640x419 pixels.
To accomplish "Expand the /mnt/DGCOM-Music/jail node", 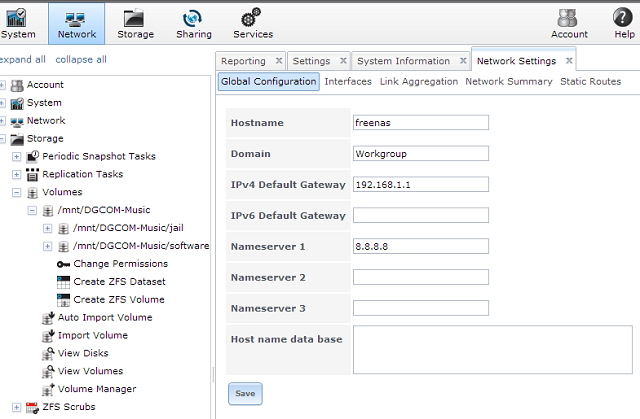I will [x=47, y=229].
